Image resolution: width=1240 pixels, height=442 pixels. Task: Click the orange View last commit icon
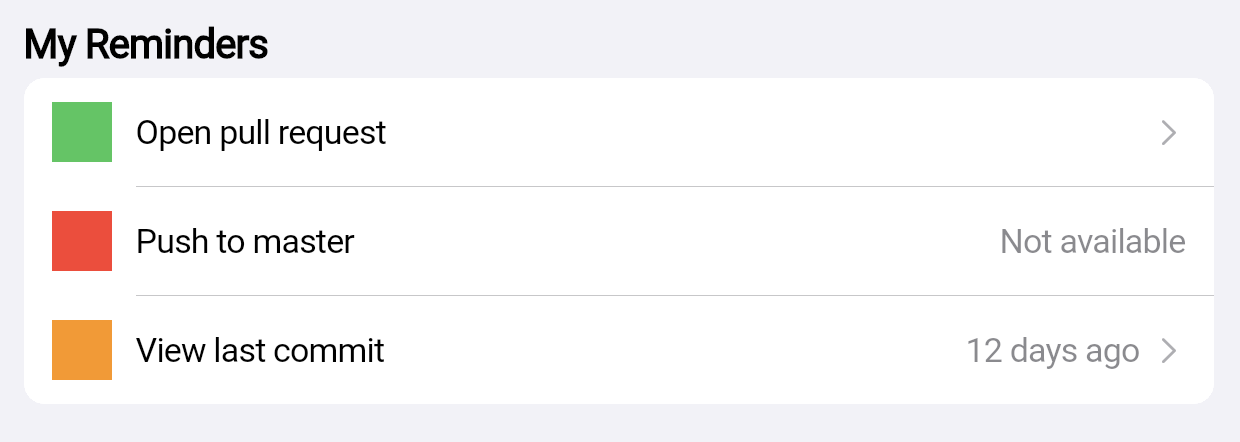tap(82, 350)
